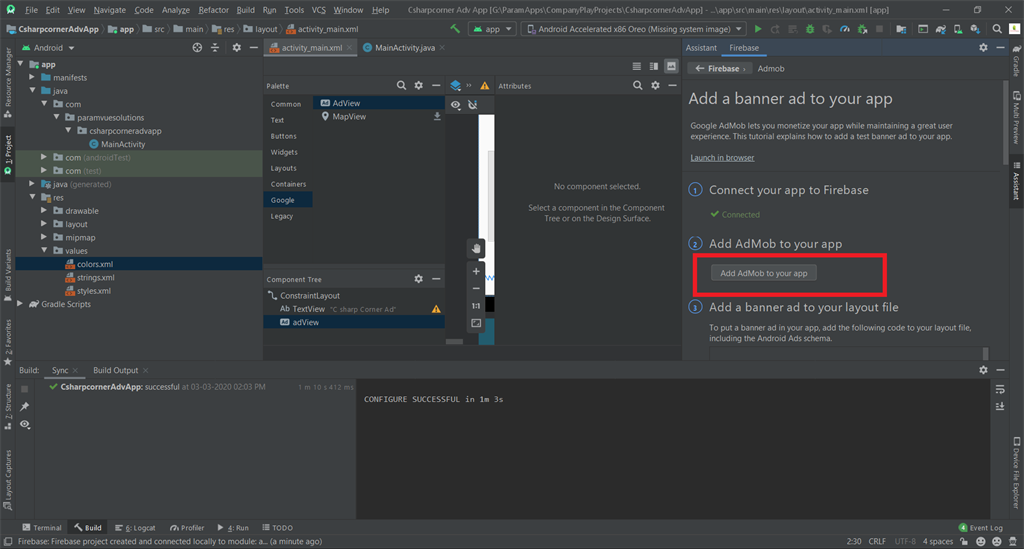Viewport: 1024px width, 549px height.
Task: Click Add AdMob to your app button
Action: point(763,274)
